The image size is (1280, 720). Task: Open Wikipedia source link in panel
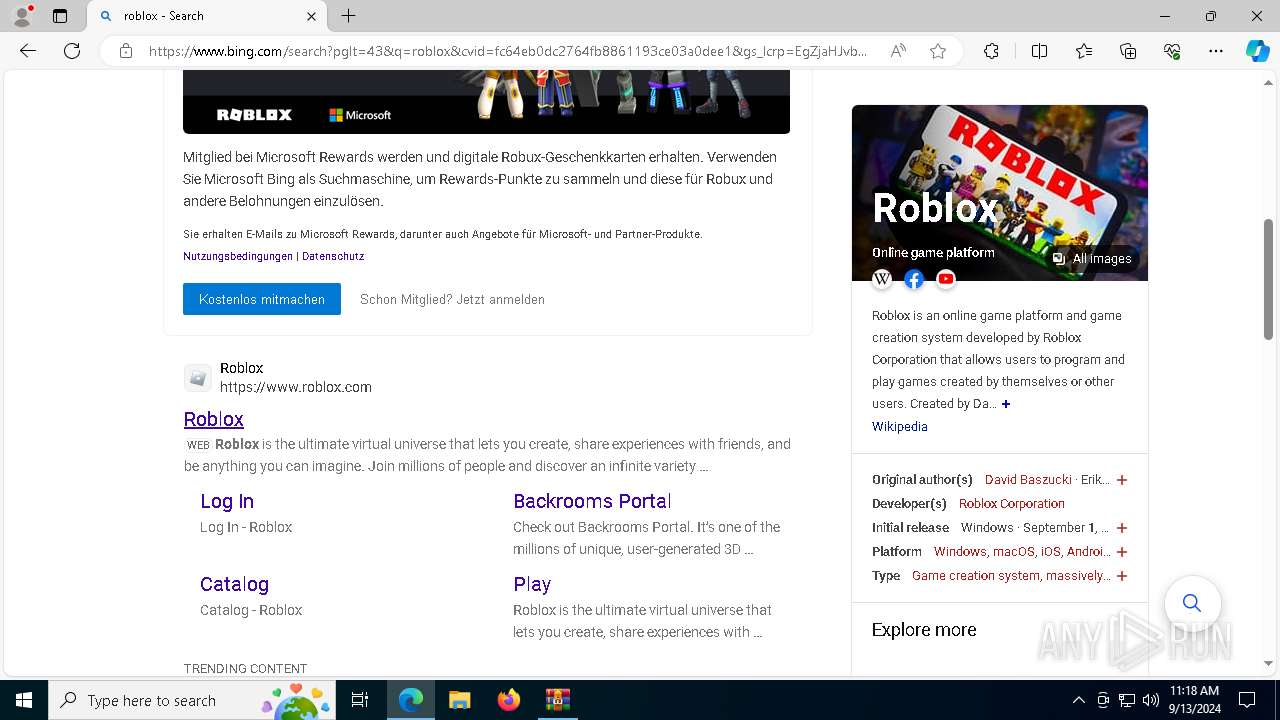[x=900, y=426]
